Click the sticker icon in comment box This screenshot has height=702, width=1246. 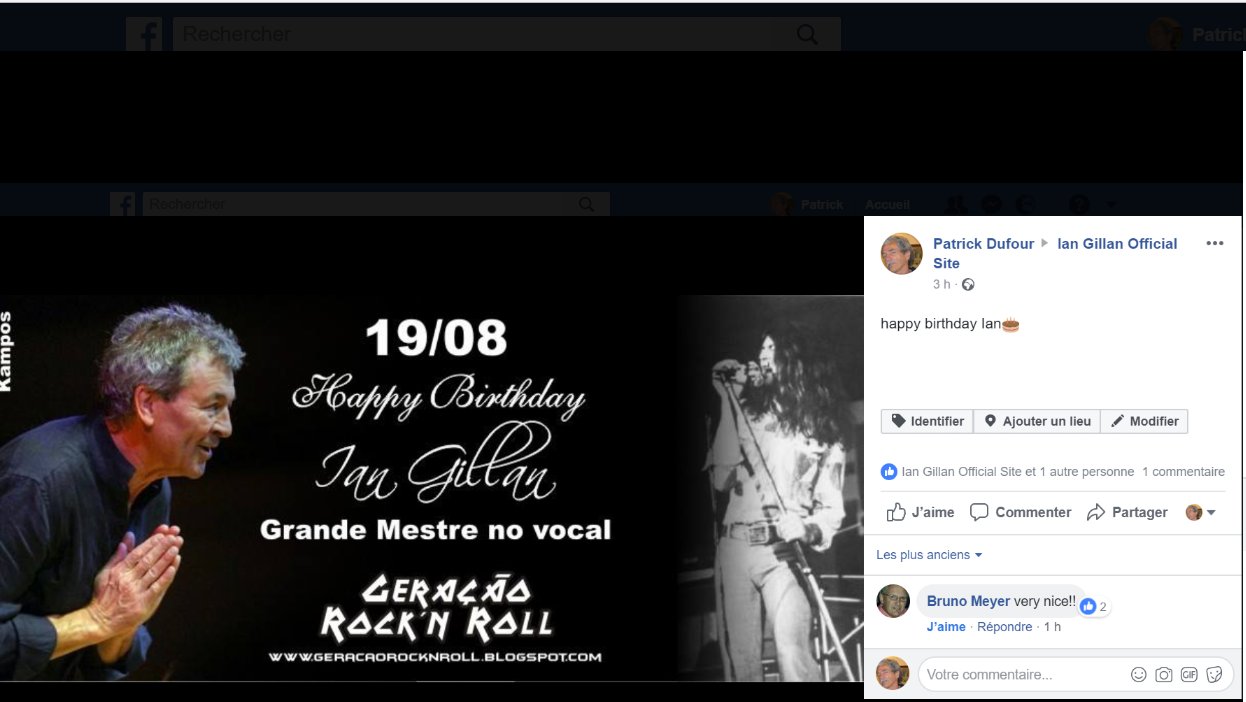coord(1214,674)
